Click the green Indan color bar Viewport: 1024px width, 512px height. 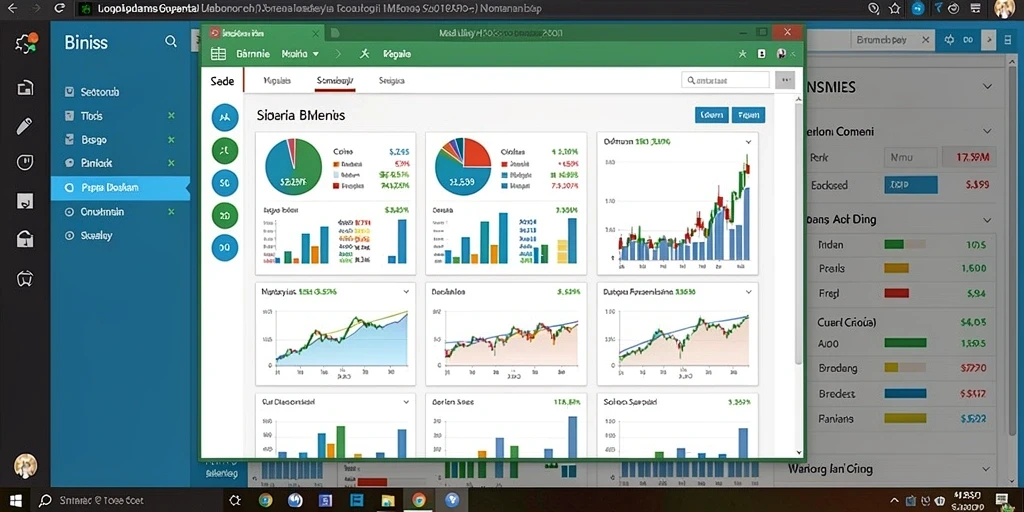pyautogui.click(x=893, y=244)
